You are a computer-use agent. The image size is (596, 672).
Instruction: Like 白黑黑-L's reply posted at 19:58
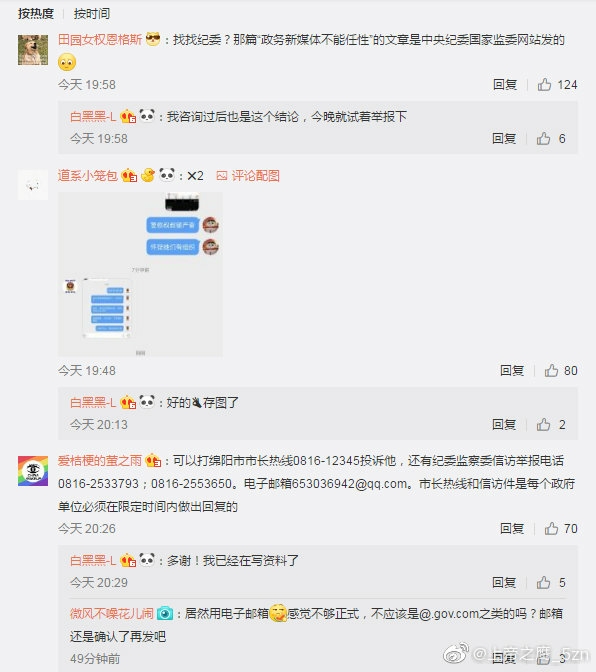(x=544, y=138)
